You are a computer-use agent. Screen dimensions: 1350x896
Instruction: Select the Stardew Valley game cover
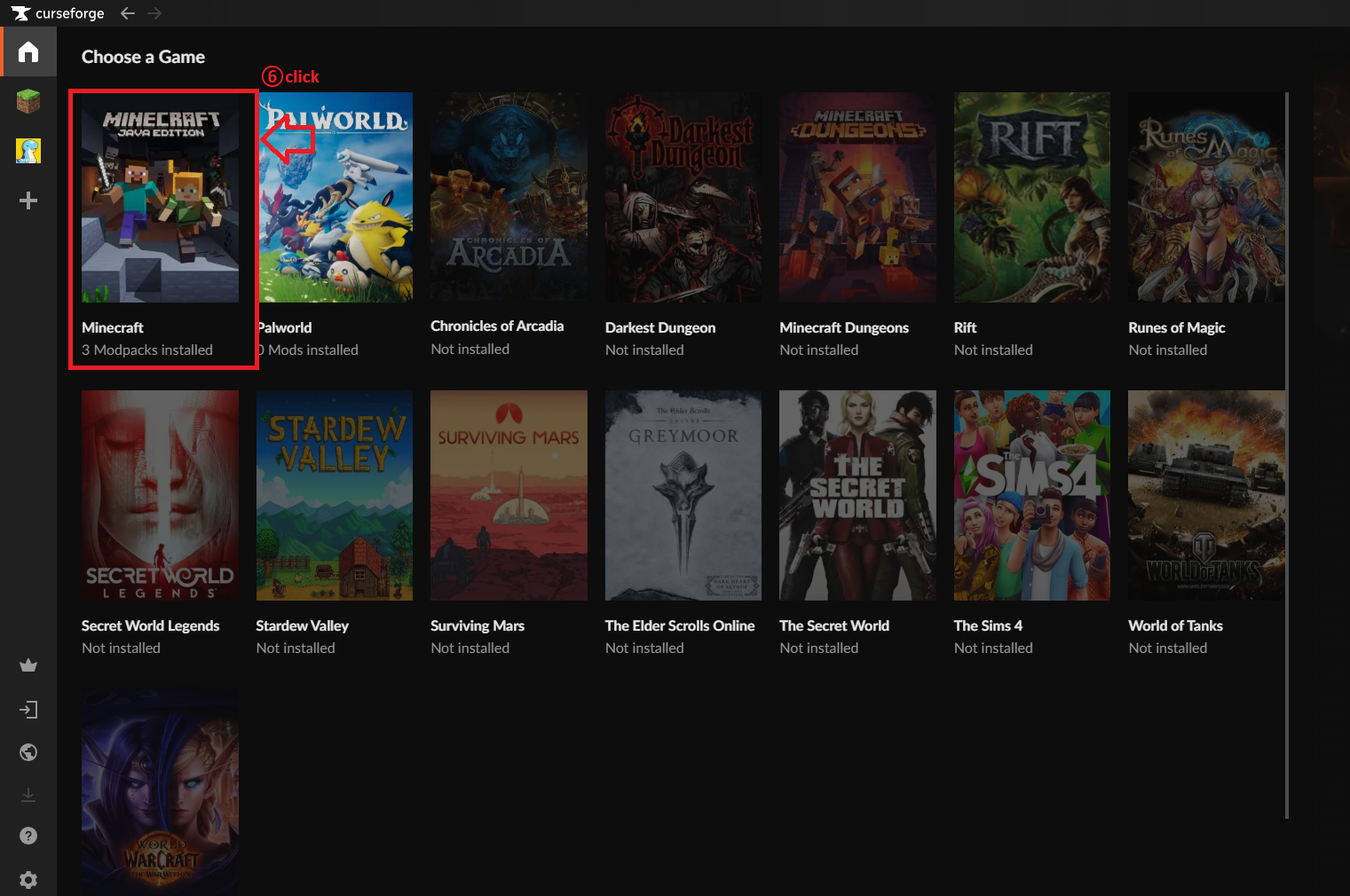coord(335,495)
